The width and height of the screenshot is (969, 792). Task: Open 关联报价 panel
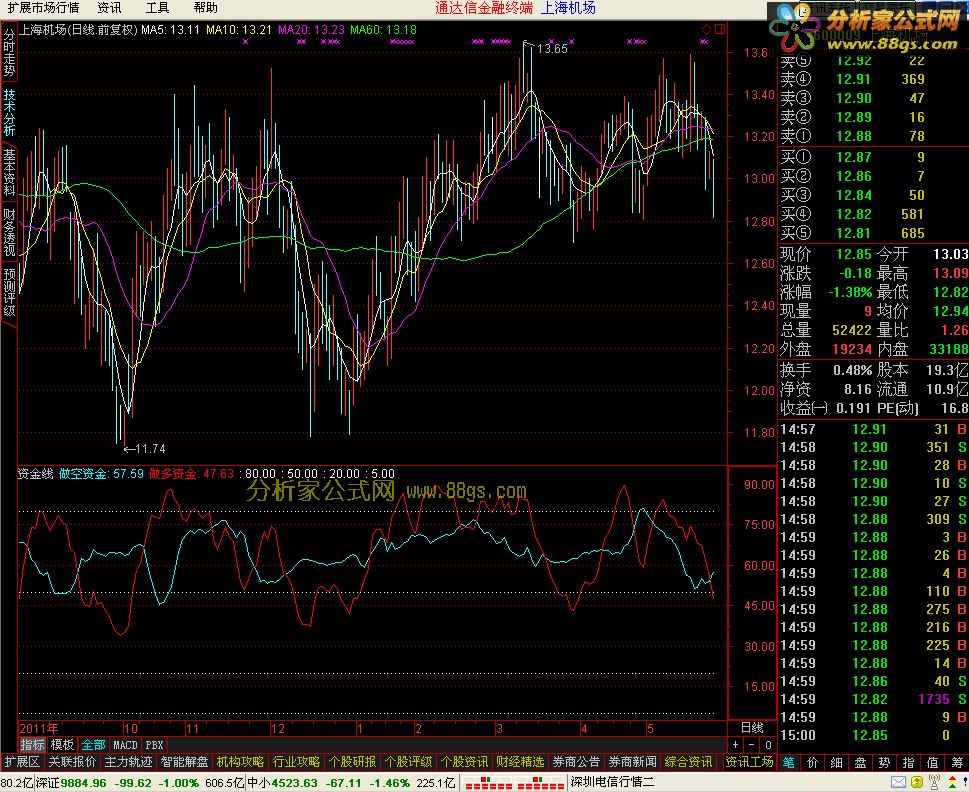tap(72, 762)
